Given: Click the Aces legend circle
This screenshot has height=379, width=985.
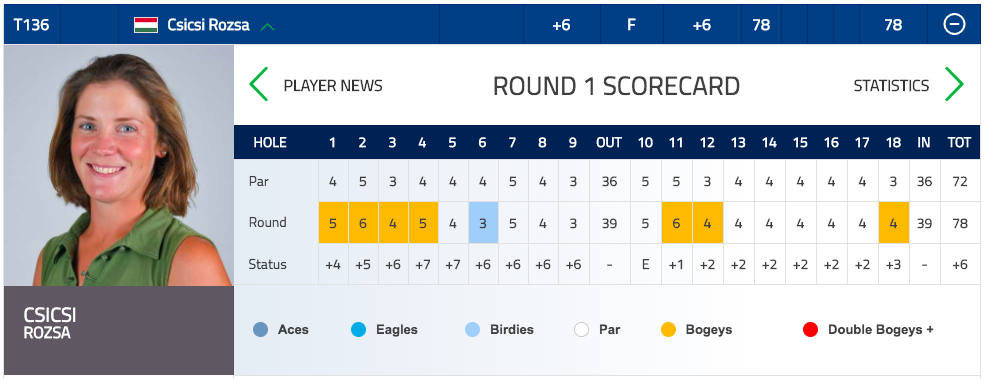Looking at the screenshot, I should pyautogui.click(x=260, y=329).
